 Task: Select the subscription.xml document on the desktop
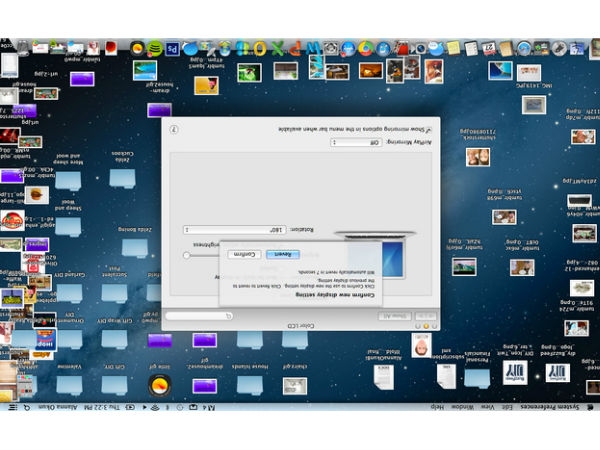coord(446,376)
